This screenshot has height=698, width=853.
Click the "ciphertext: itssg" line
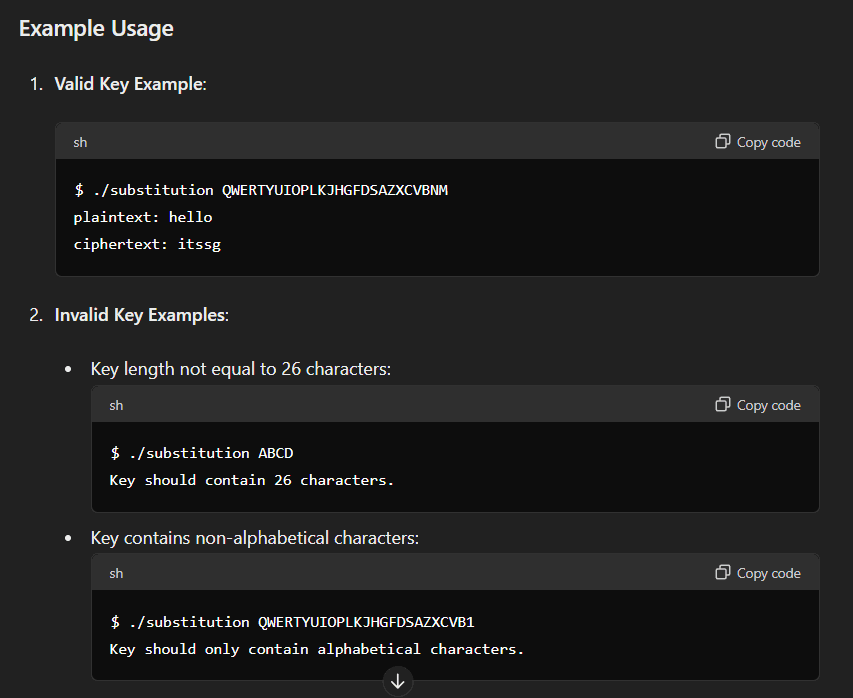(147, 244)
